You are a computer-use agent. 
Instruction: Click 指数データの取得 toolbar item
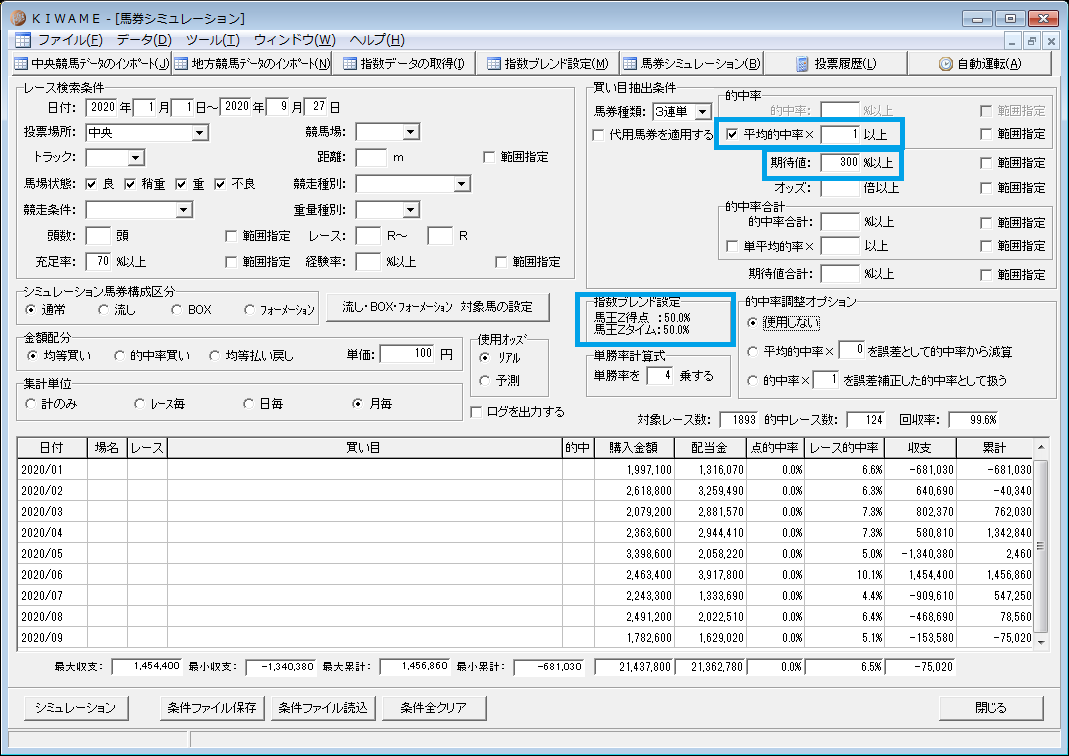pos(404,63)
